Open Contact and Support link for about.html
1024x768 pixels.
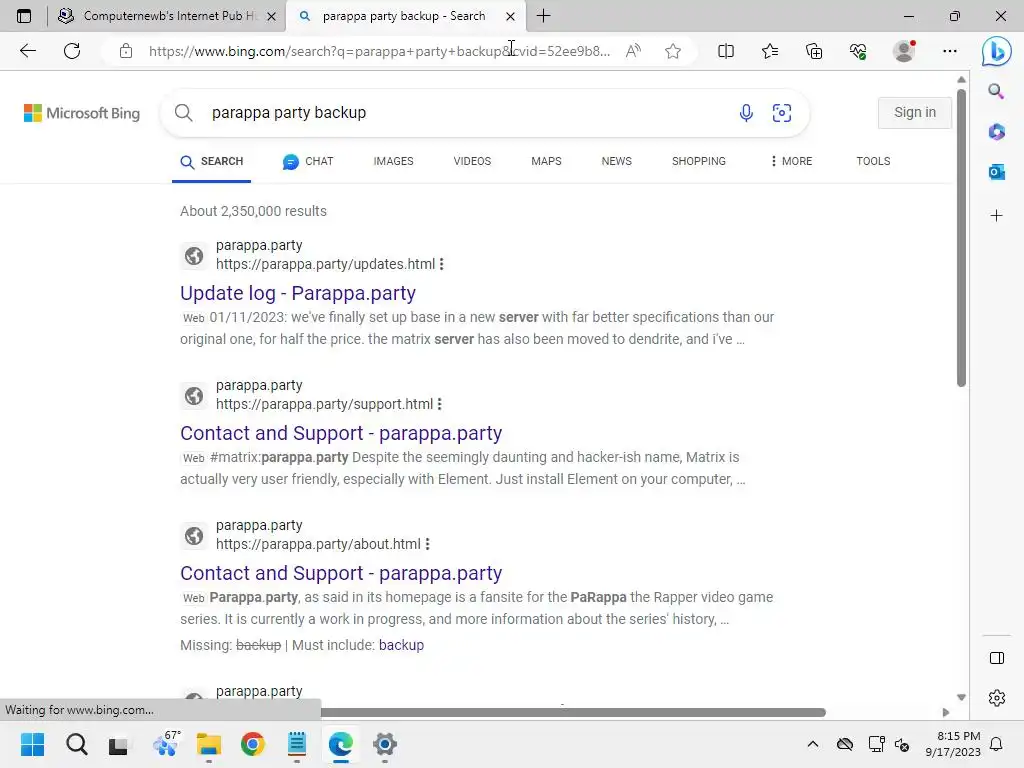click(341, 573)
